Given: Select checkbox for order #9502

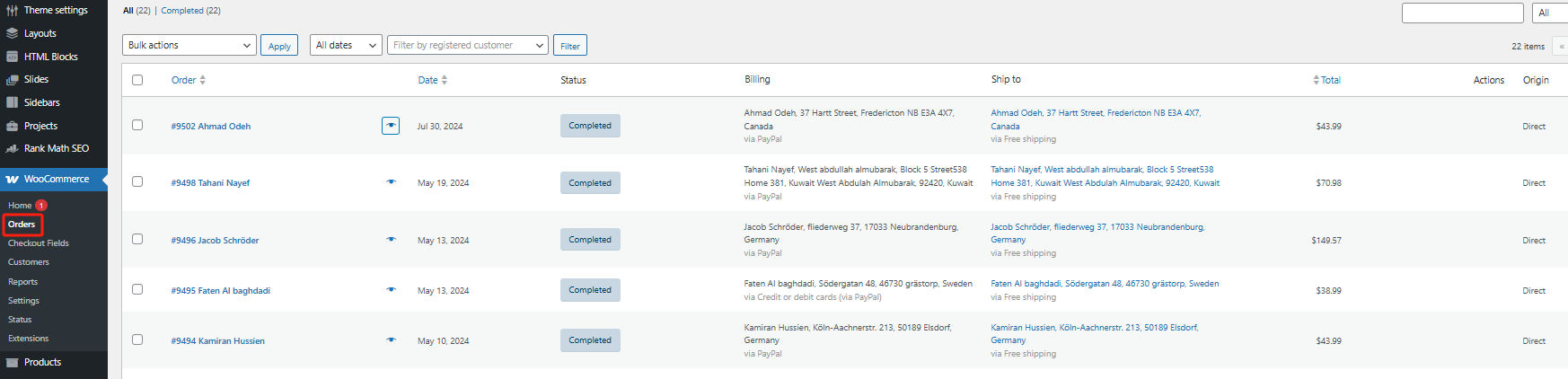Looking at the screenshot, I should [137, 125].
